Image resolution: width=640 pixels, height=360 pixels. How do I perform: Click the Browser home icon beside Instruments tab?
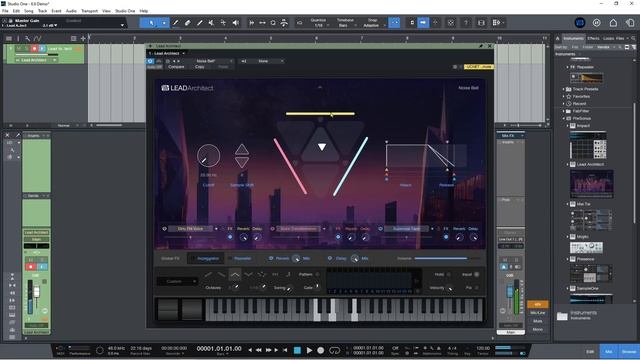coord(558,38)
